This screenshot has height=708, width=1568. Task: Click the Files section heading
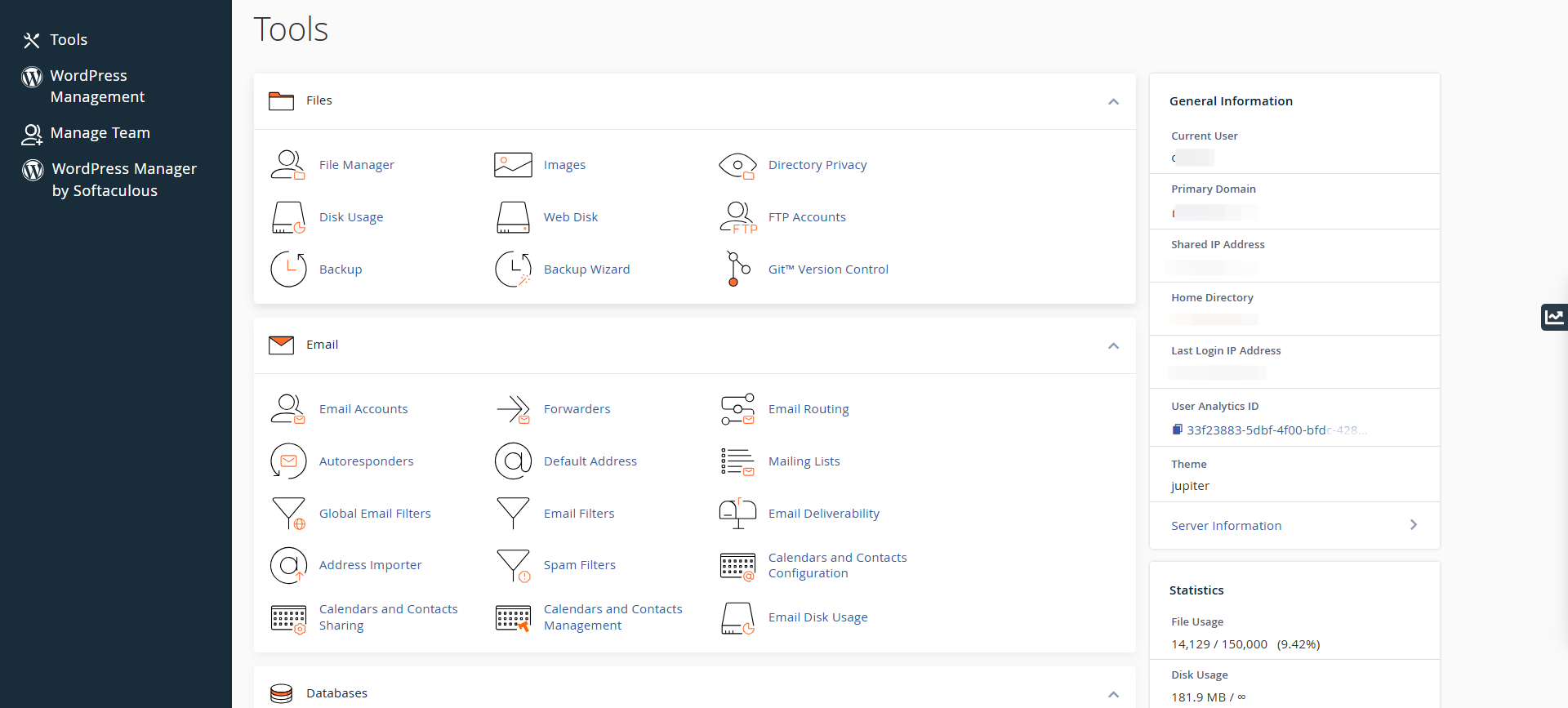tap(319, 100)
